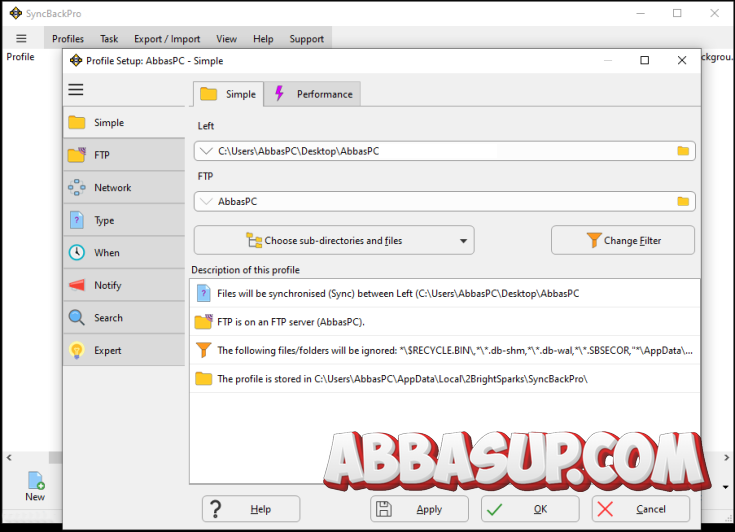This screenshot has height=532, width=735.
Task: Close the Profile Setup dialog
Action: [682, 60]
